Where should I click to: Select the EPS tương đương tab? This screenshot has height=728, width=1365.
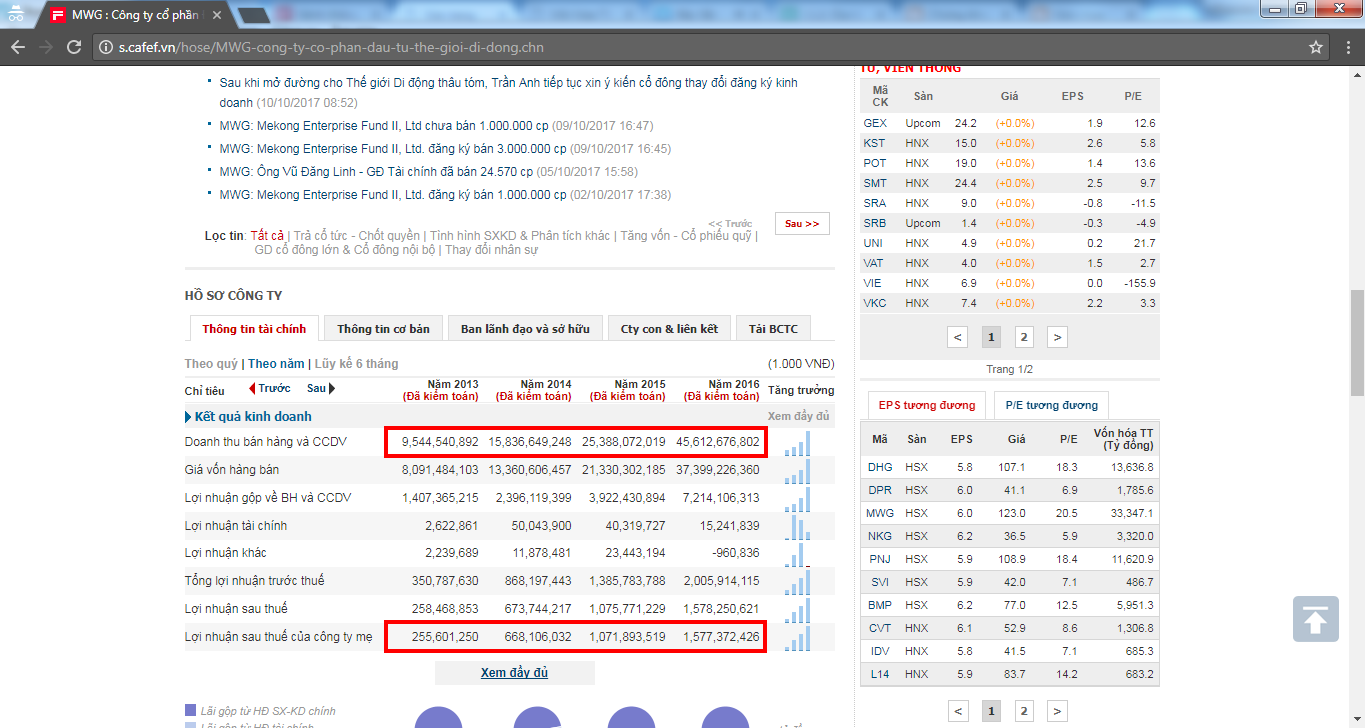coord(927,405)
